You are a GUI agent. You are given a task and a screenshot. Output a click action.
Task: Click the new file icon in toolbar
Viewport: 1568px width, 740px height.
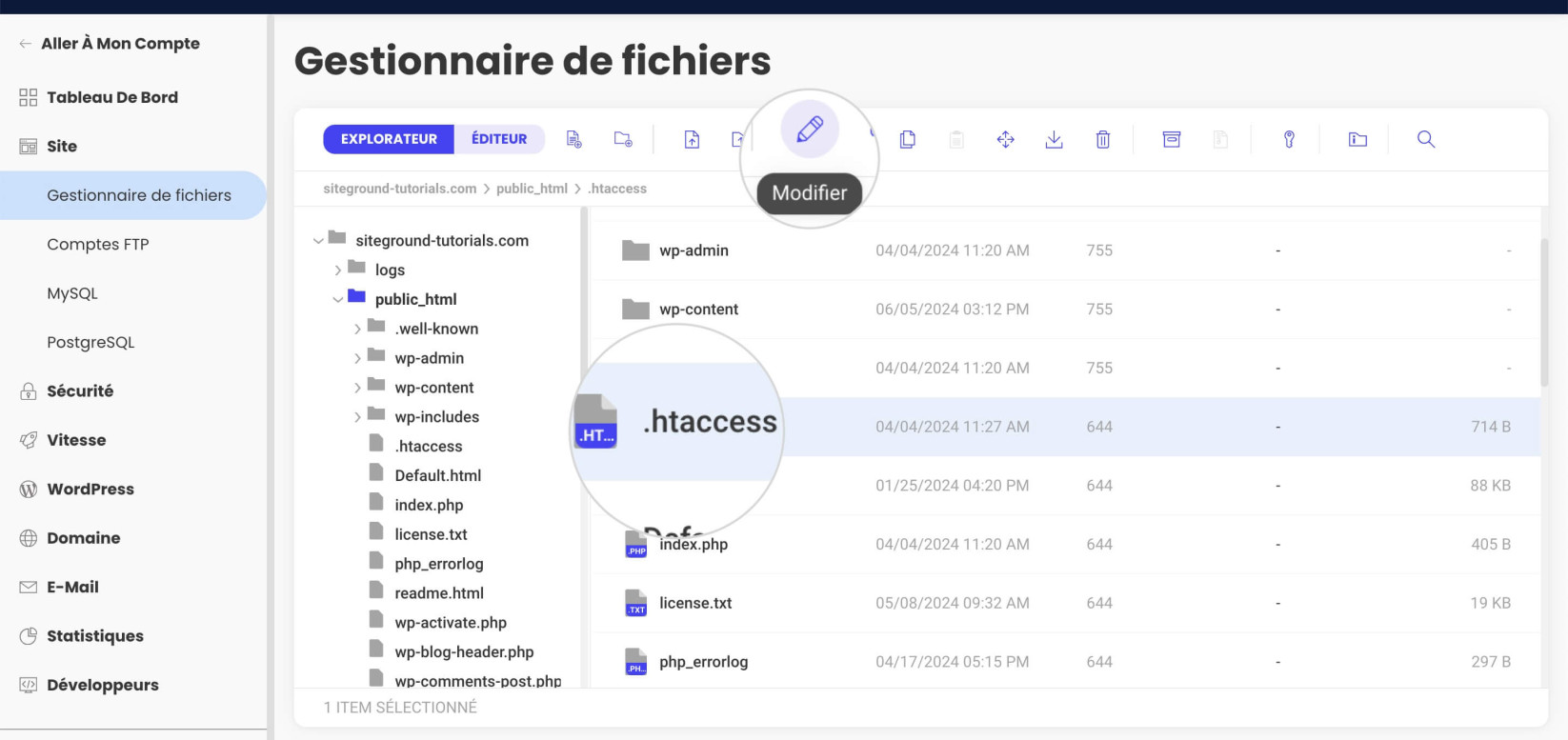click(573, 139)
